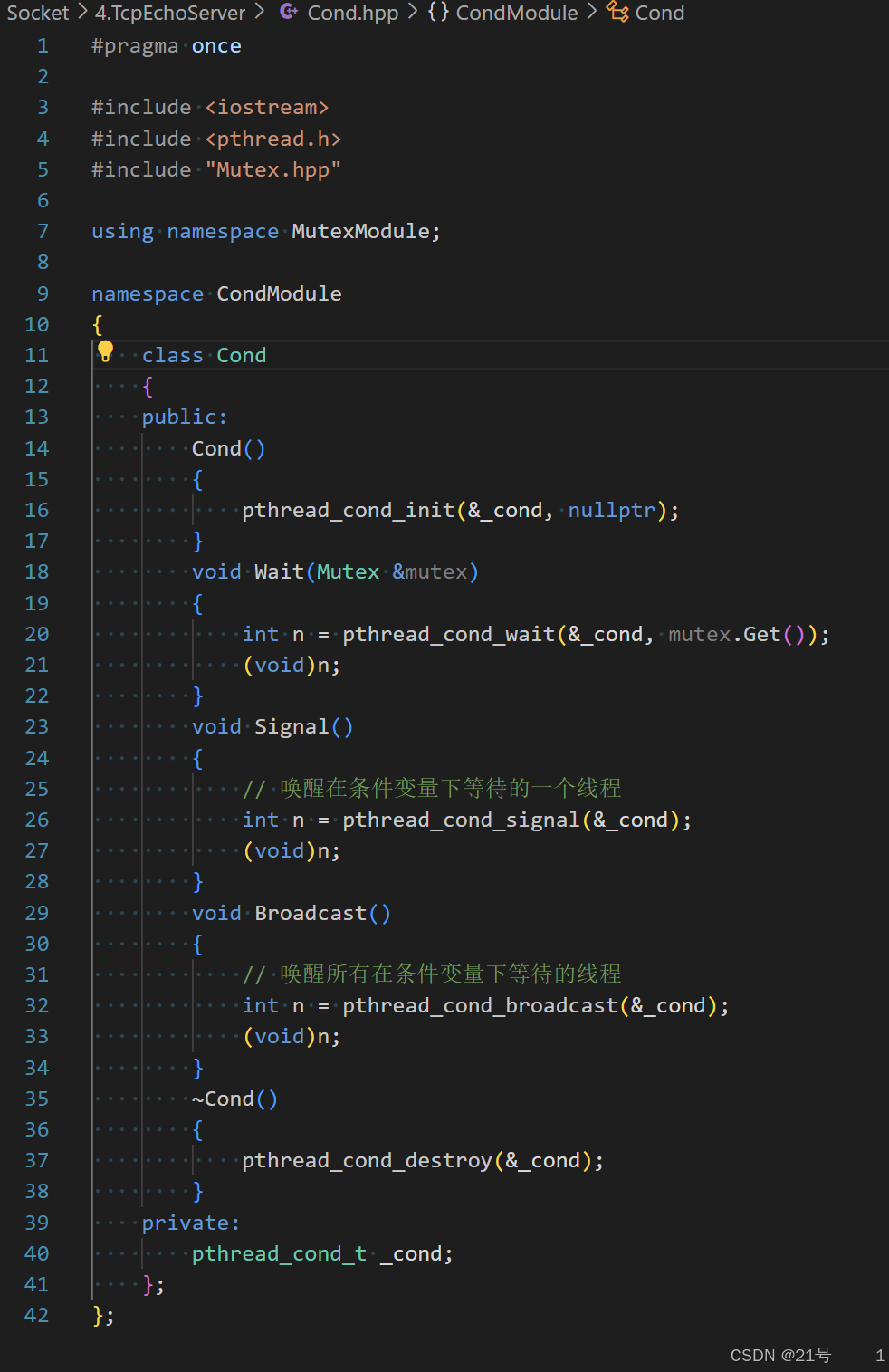Click 'nullptr' on line 16
Screen dimensions: 889x1372
tap(612, 510)
